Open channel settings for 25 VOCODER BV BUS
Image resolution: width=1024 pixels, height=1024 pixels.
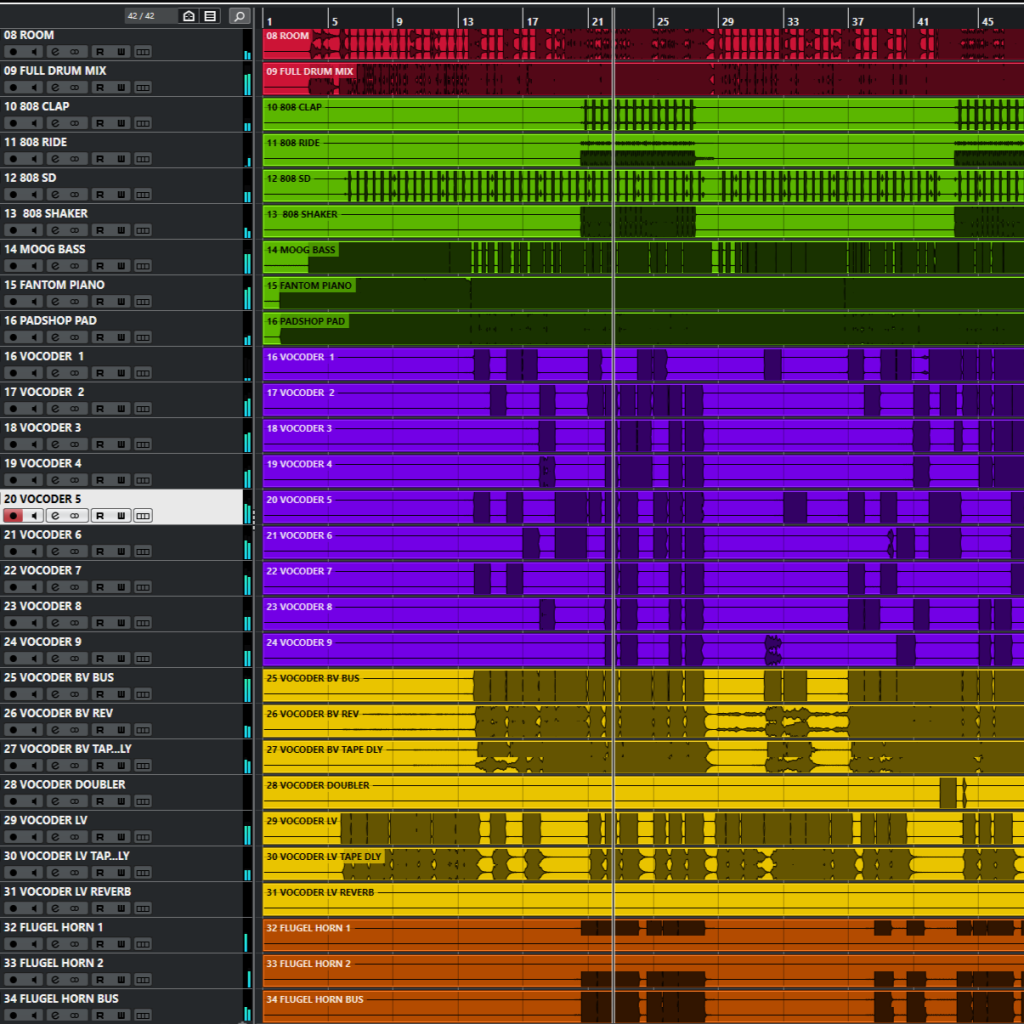55,693
